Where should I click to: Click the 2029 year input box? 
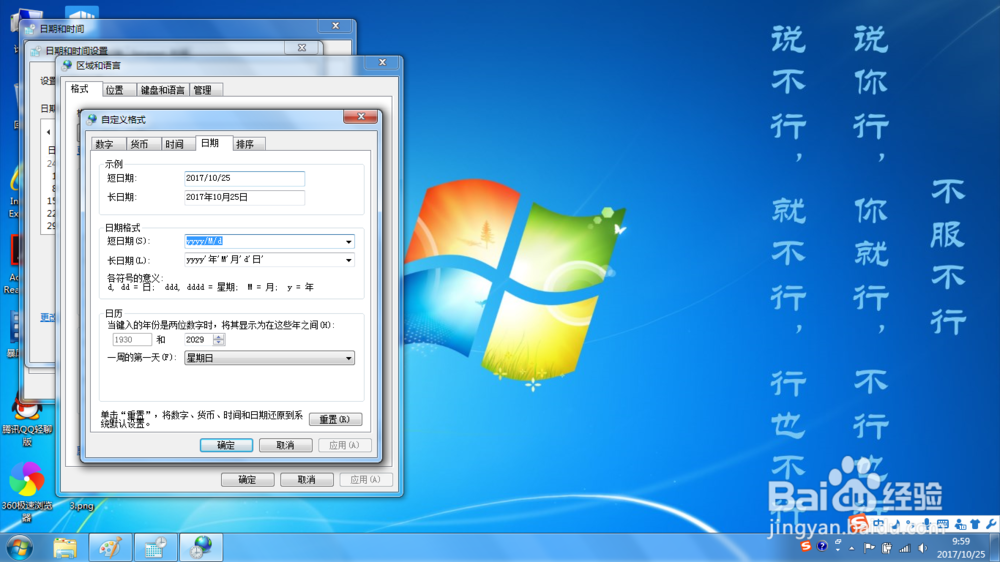(198, 339)
